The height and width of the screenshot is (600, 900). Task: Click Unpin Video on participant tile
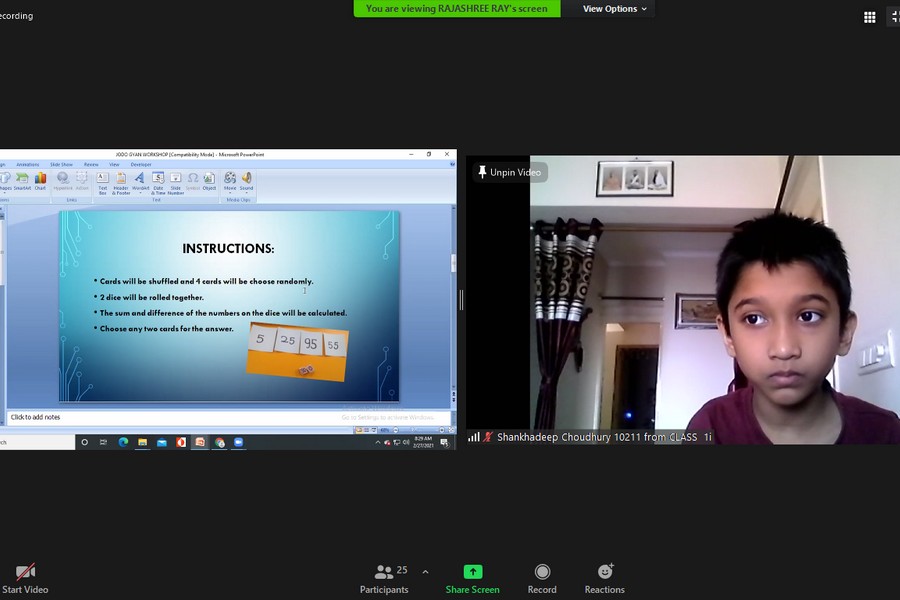[509, 172]
